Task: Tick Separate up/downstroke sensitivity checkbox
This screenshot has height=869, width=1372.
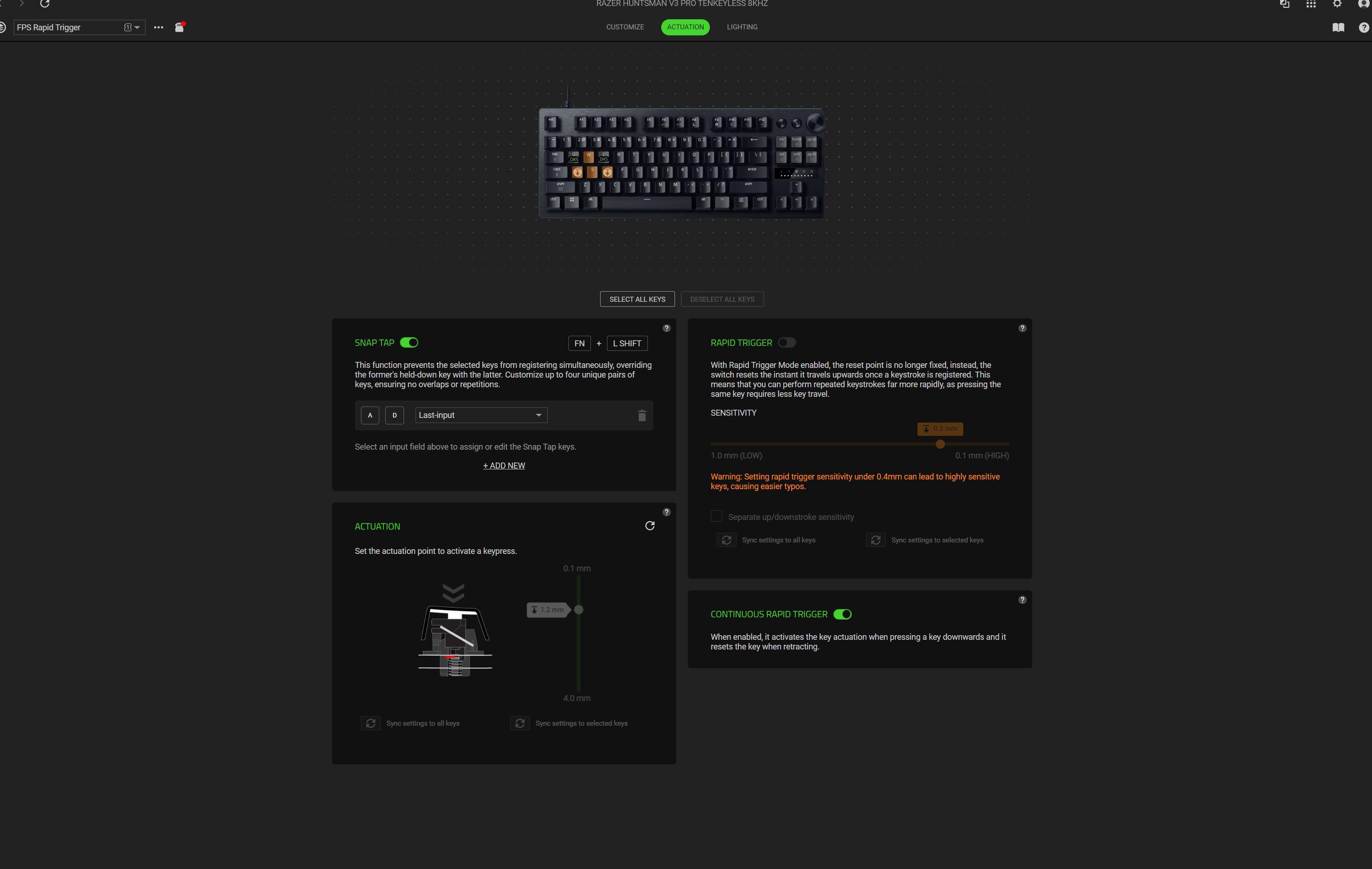Action: pyautogui.click(x=716, y=516)
